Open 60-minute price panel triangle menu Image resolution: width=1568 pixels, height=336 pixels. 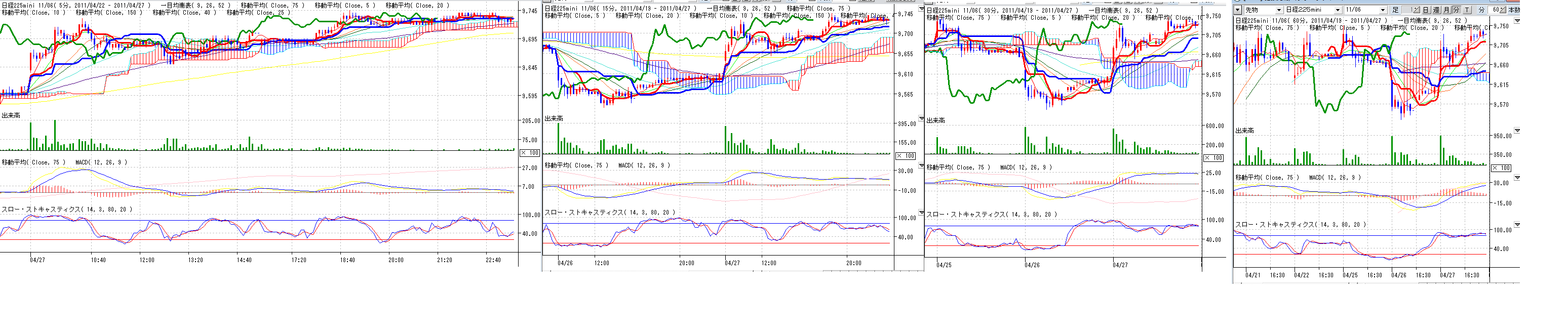click(1517, 21)
